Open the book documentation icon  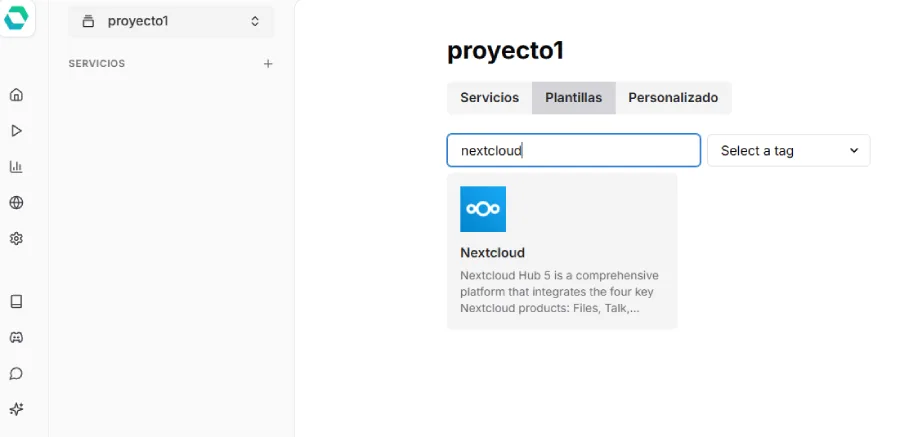tap(16, 301)
